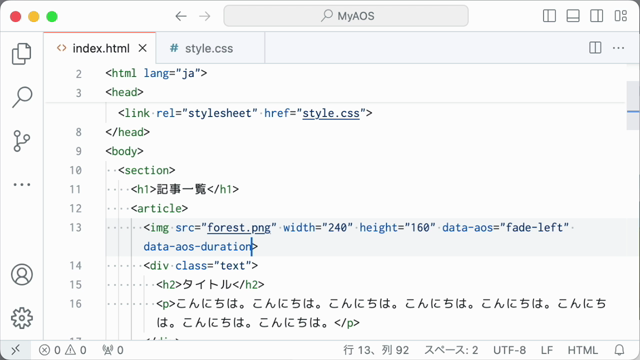Click the MyAOS command center search box
The image size is (640, 360).
[346, 16]
